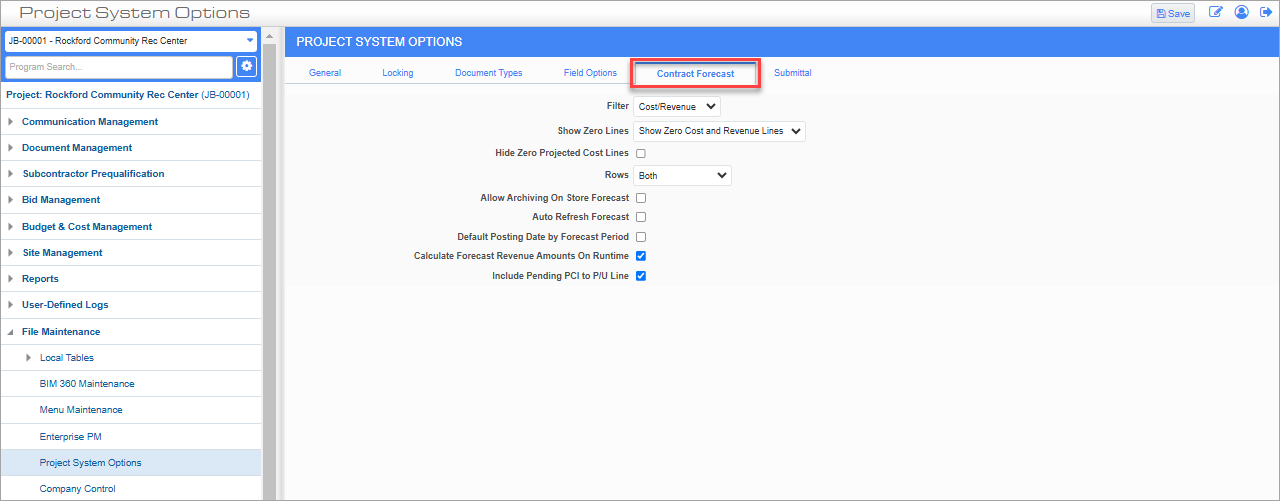
Task: Click the sidebar vertical scrollbar thumb
Action: pyautogui.click(x=269, y=270)
